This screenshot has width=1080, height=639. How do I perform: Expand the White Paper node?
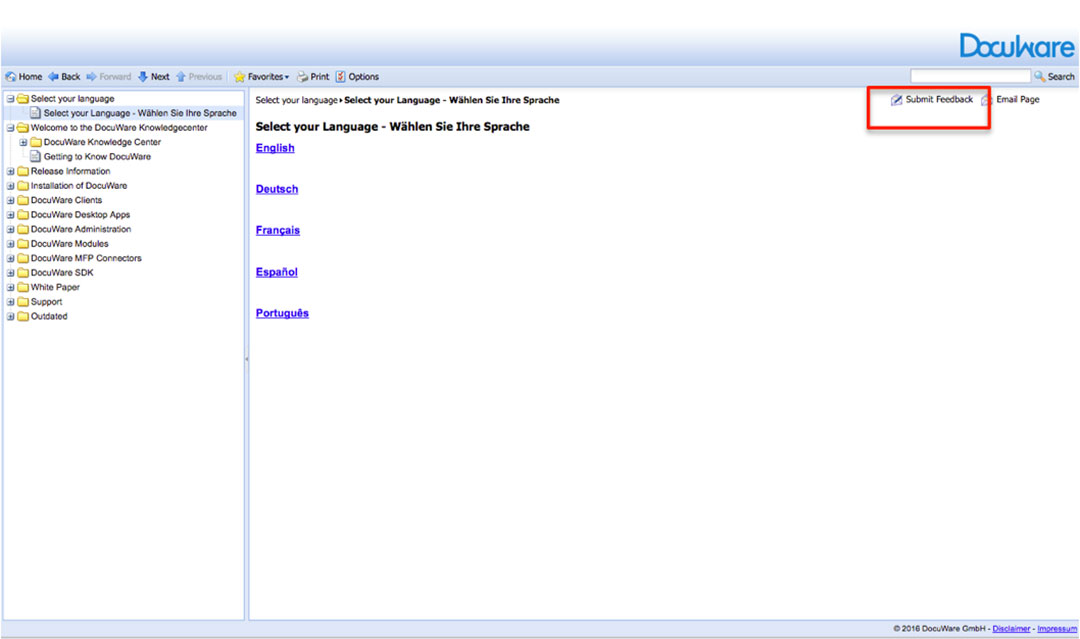point(10,287)
